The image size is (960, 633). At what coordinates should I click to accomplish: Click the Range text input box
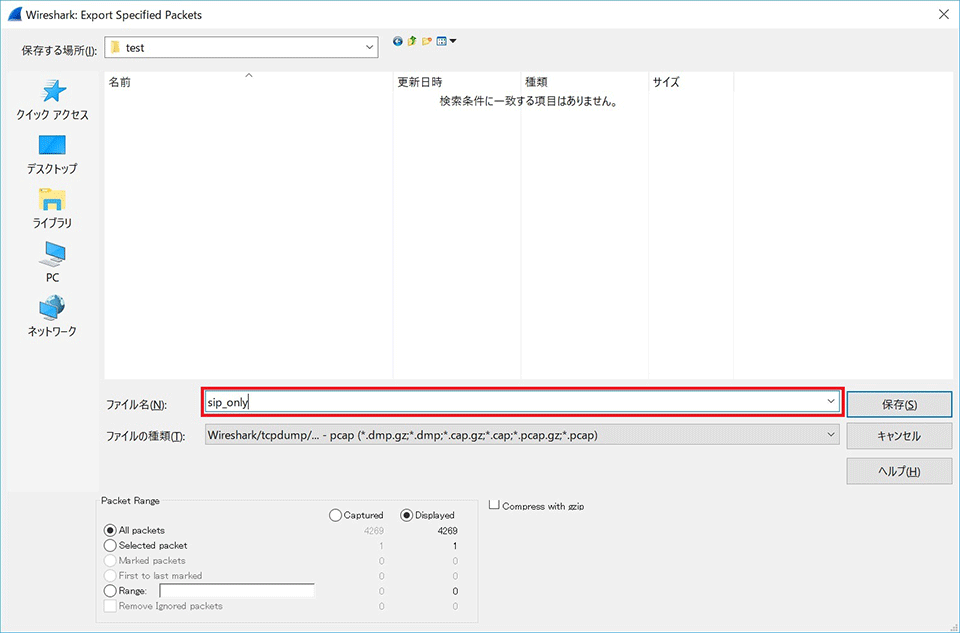click(237, 591)
